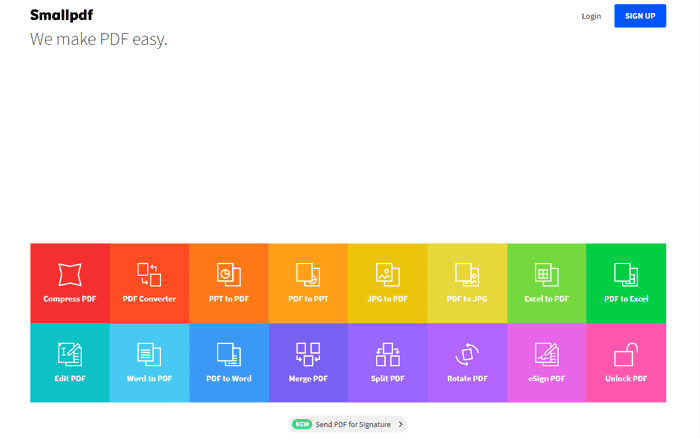
Task: Launch the Edit PDF tool icon
Action: [70, 354]
